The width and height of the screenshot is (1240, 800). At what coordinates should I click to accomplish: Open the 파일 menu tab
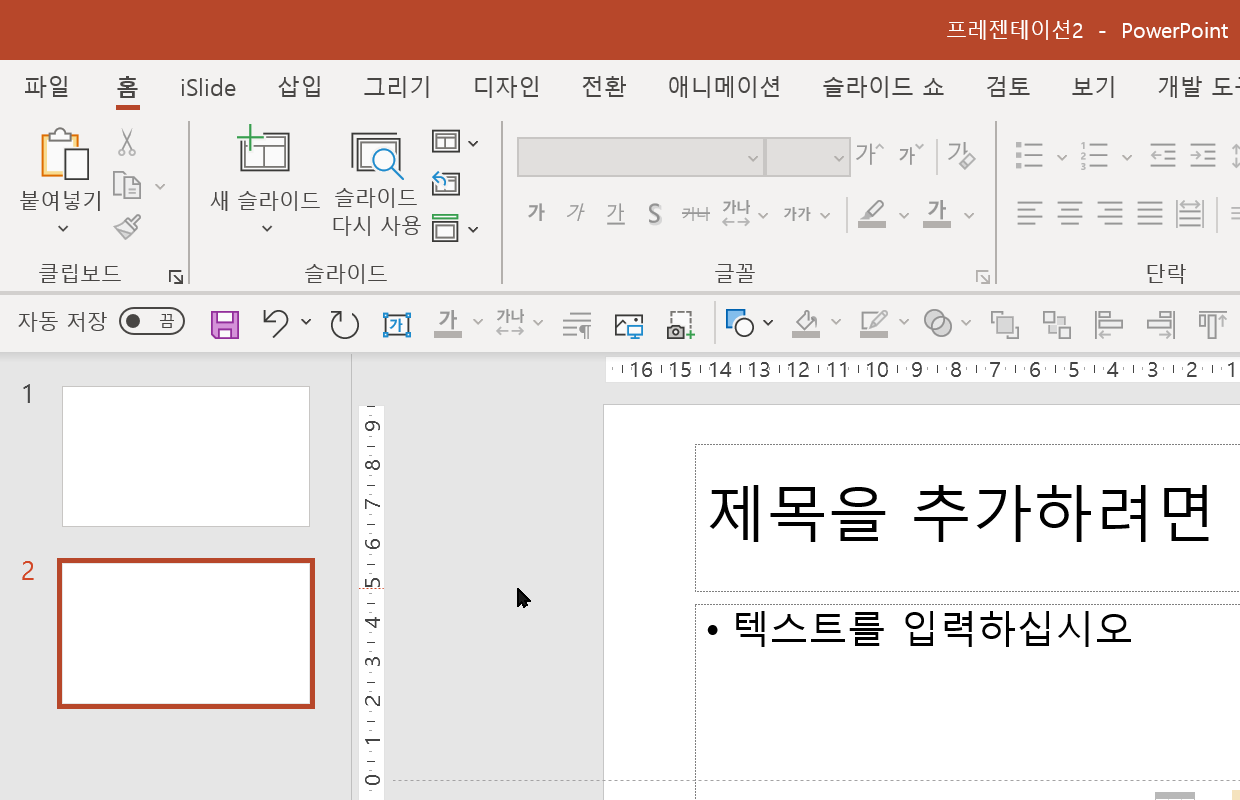coord(47,87)
